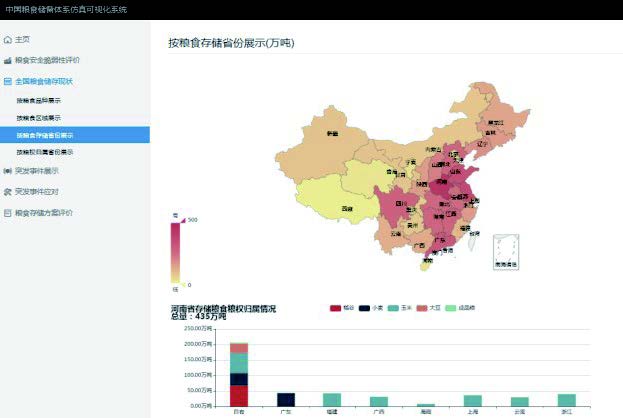
Task: Toggle the 玉米 teal legend series
Action: pyautogui.click(x=395, y=308)
